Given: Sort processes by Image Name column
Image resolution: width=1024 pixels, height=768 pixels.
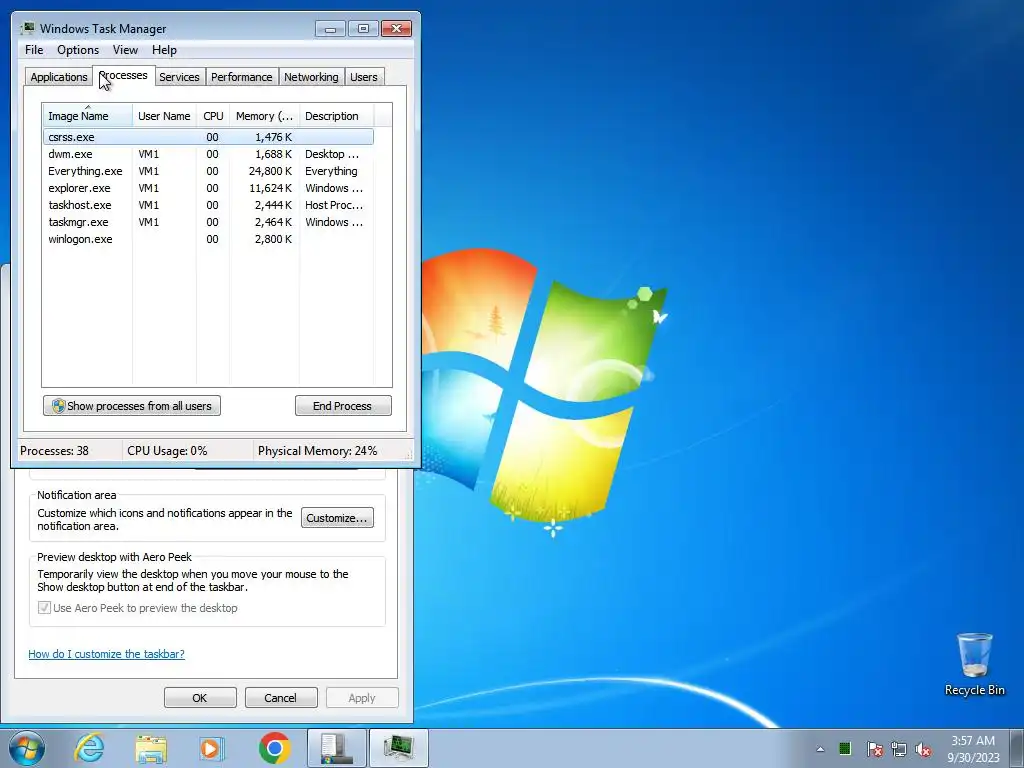Looking at the screenshot, I should (x=88, y=116).
